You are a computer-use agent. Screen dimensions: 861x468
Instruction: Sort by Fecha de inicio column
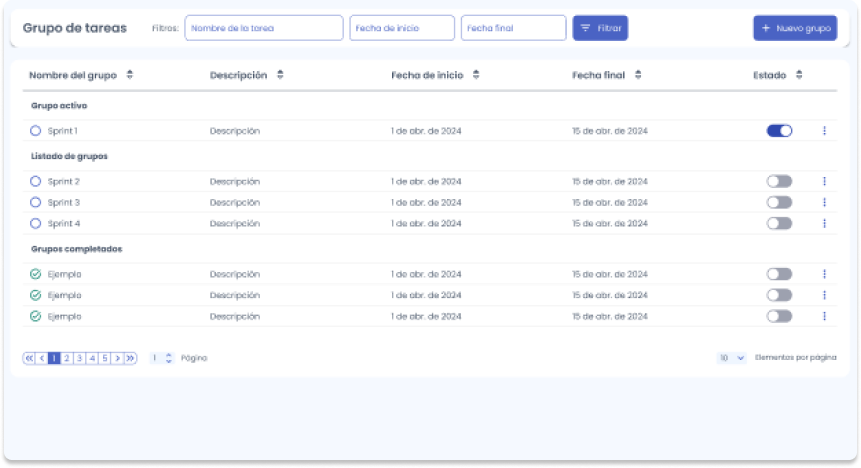pos(476,75)
